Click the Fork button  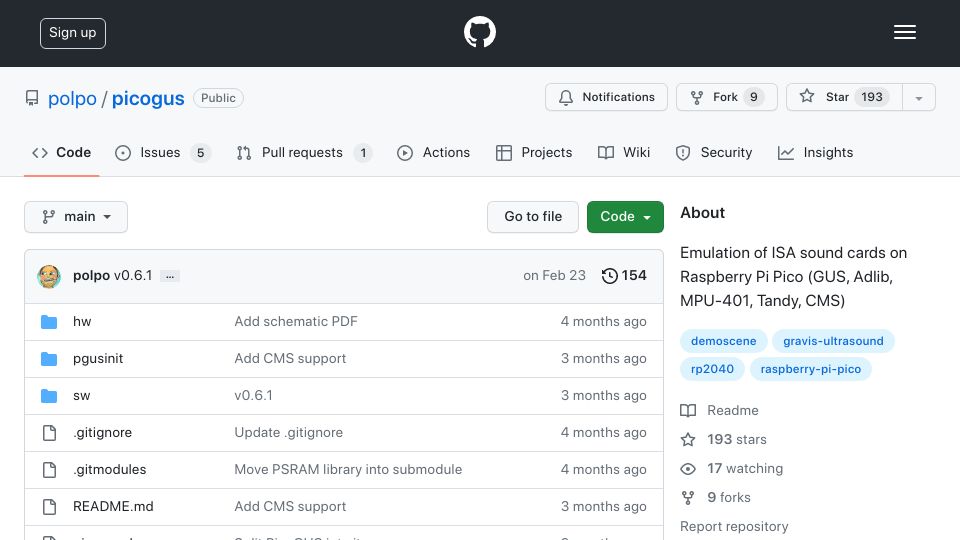[x=727, y=97]
